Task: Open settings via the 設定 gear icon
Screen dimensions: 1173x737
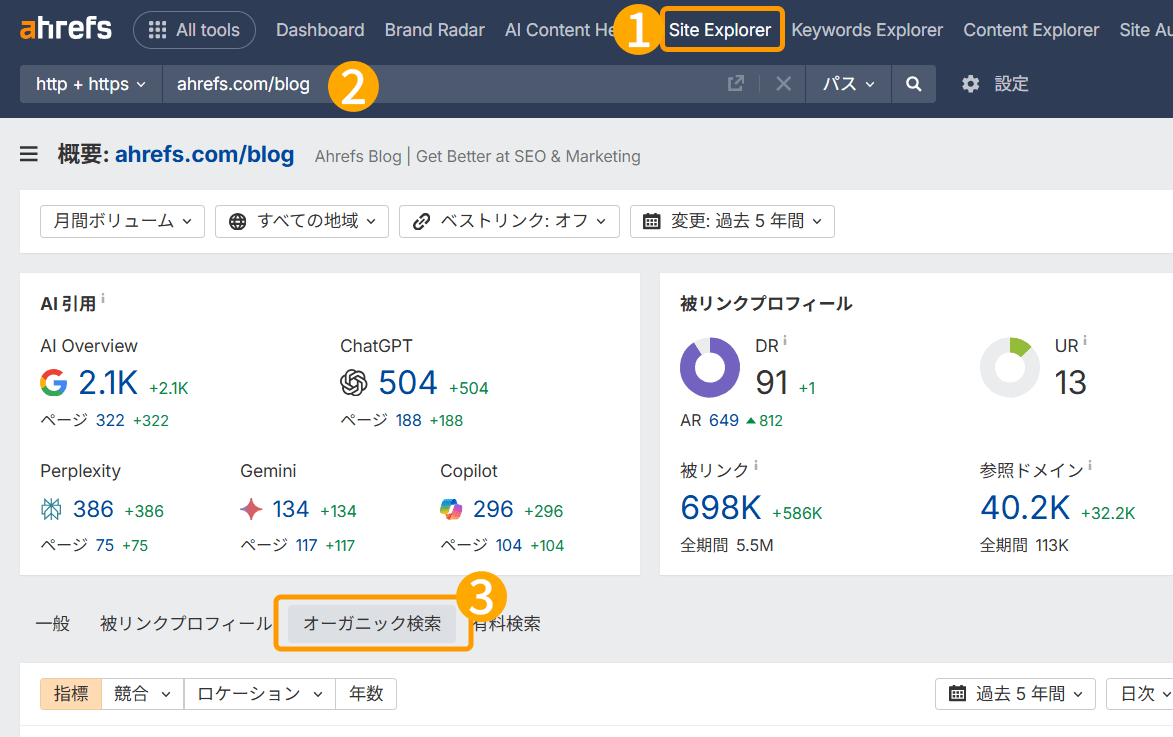Action: pos(969,84)
